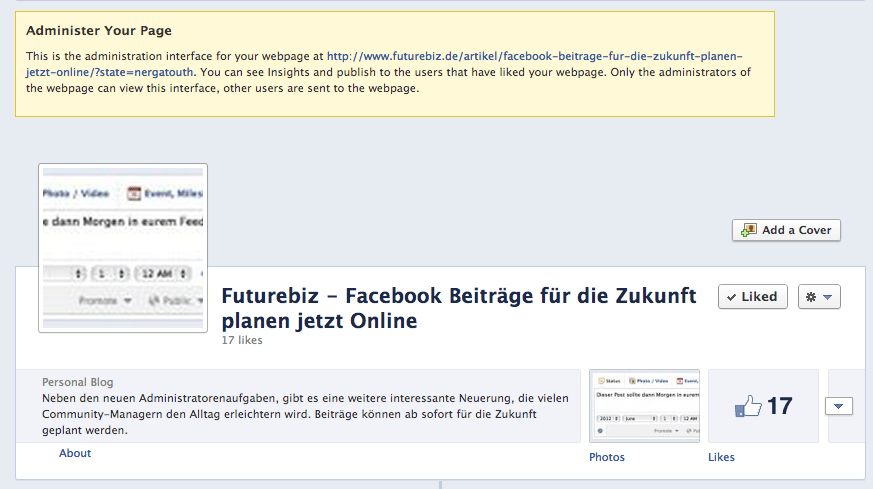Expand more page apps with down arrow
The image size is (873, 489).
[838, 407]
